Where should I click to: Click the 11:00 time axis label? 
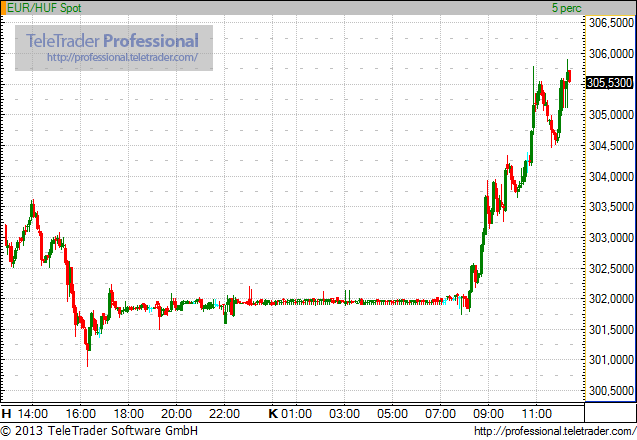click(x=536, y=414)
